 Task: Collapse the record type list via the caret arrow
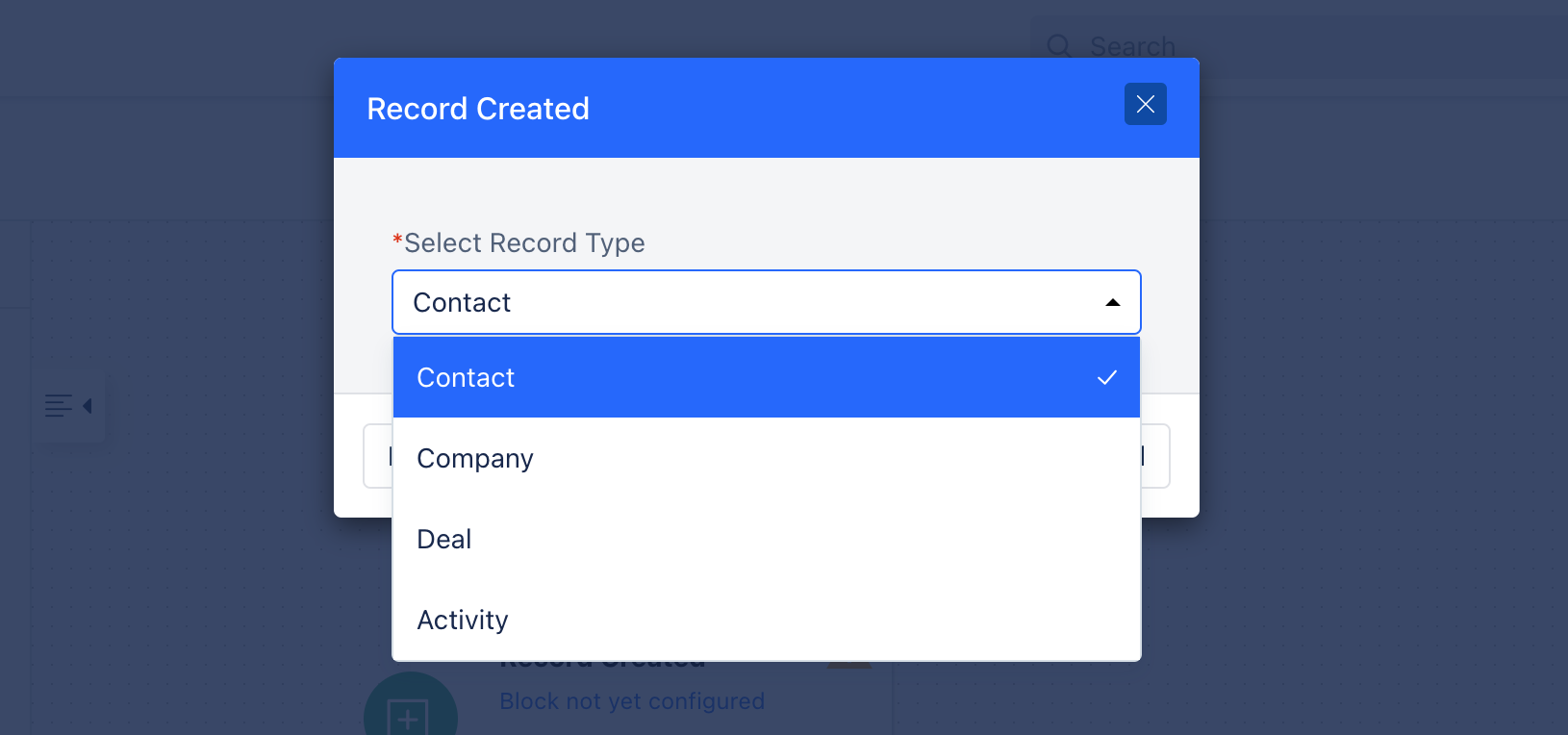pyautogui.click(x=1113, y=302)
